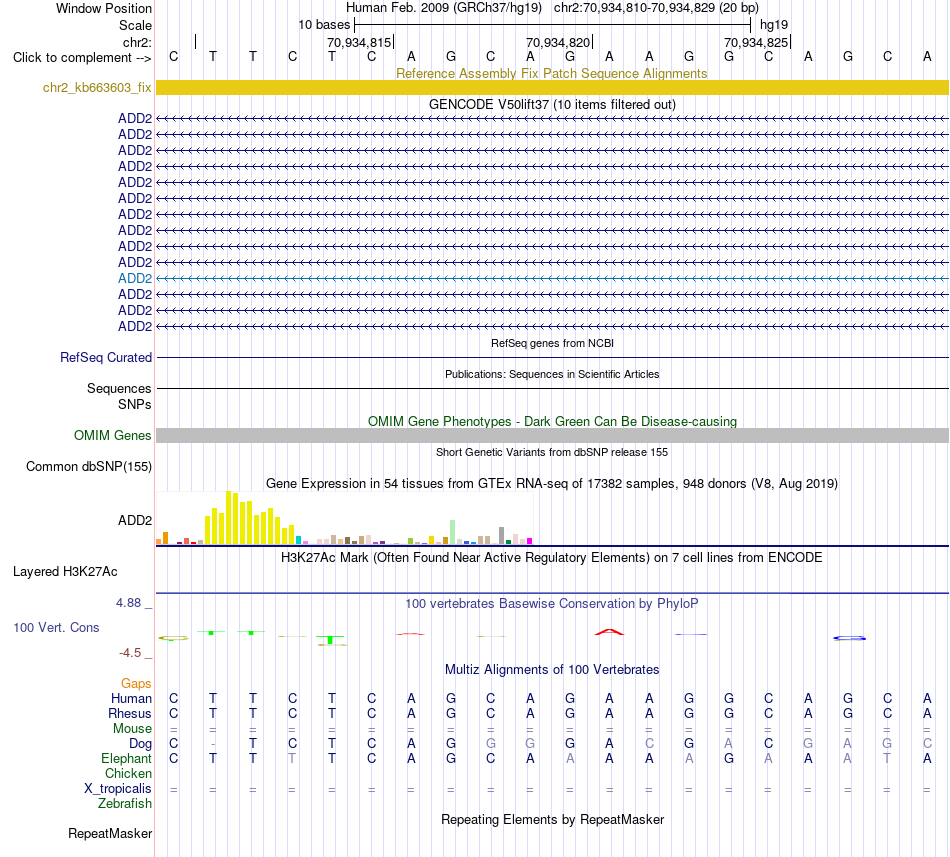Click the SNPs track label
950x857 pixels.
135,404
